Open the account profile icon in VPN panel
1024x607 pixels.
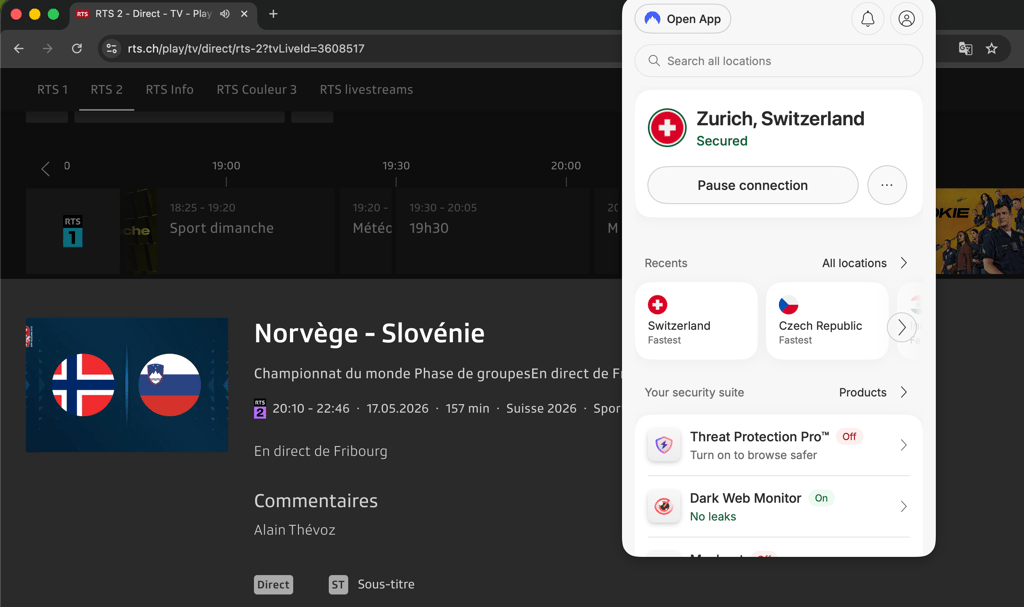[906, 19]
